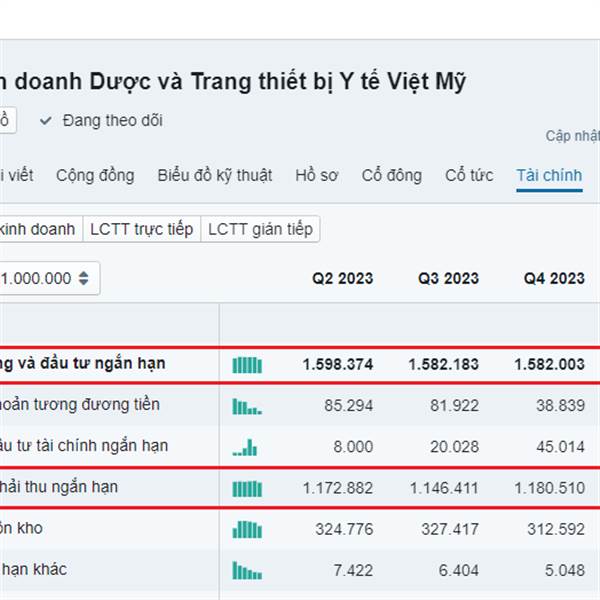Open sparkline for đầu tư tài chính ngắn hạn
The width and height of the screenshot is (600, 600).
click(245, 447)
